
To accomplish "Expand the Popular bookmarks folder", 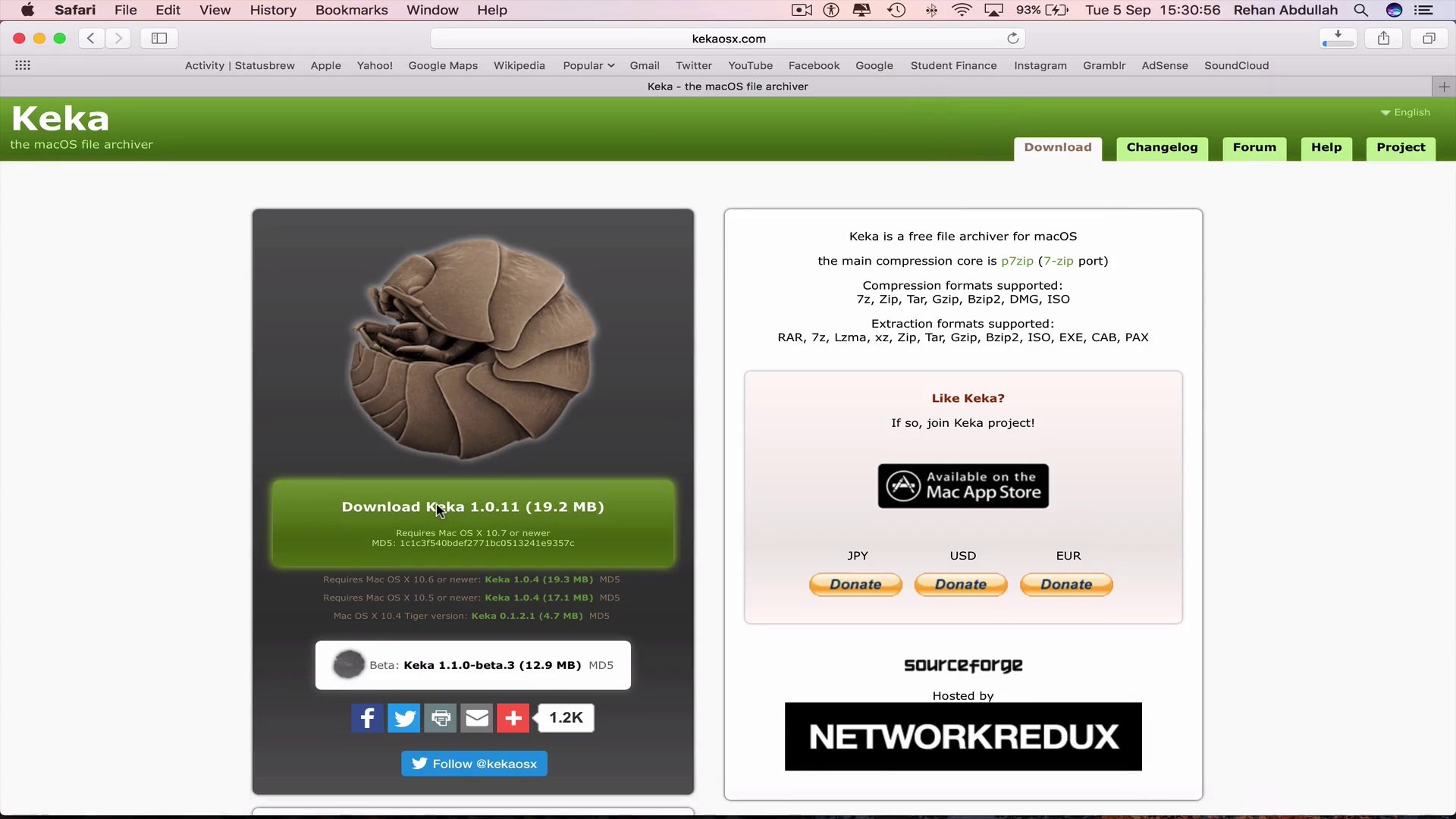I will coord(588,65).
